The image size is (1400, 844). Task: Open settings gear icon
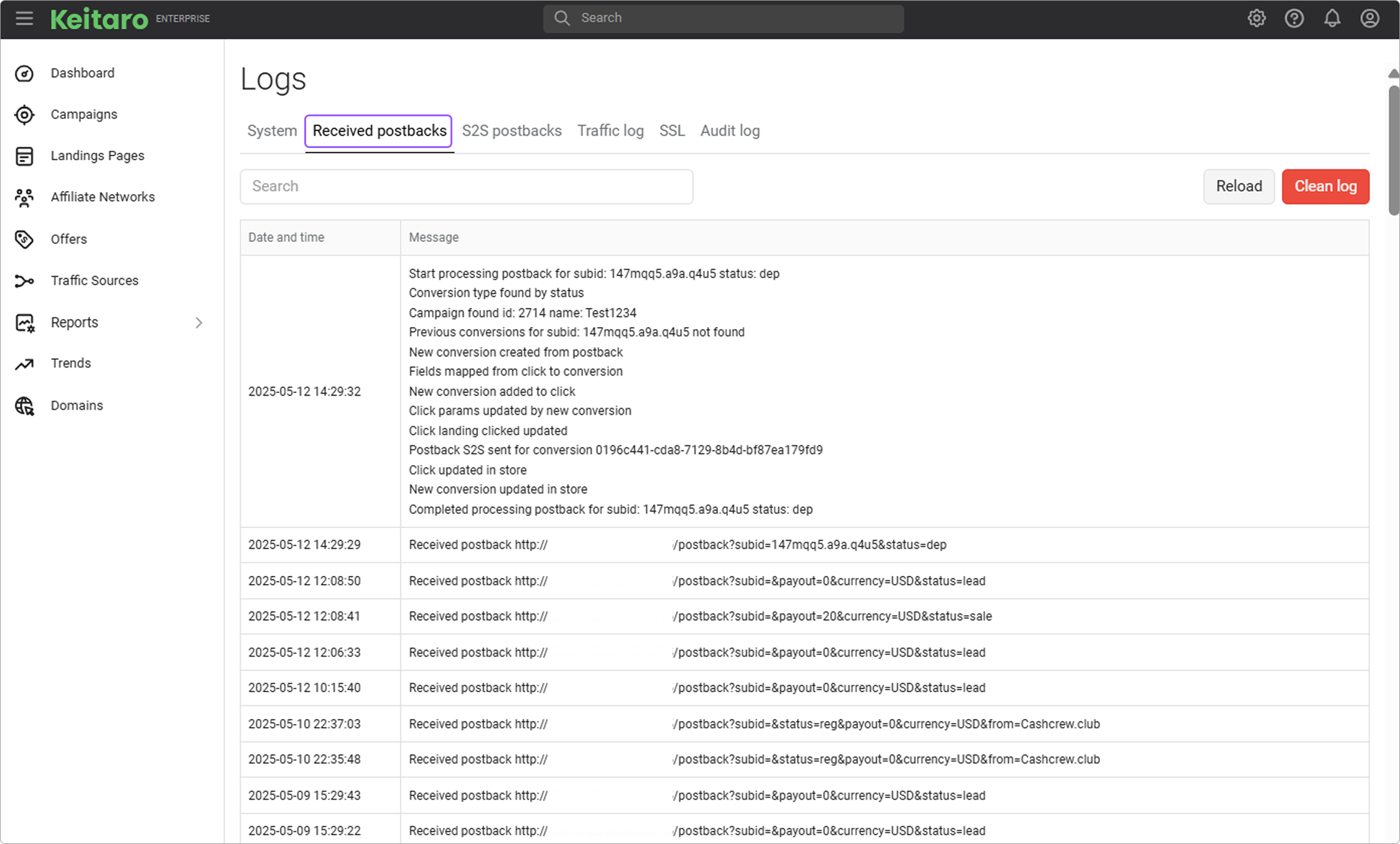tap(1256, 18)
